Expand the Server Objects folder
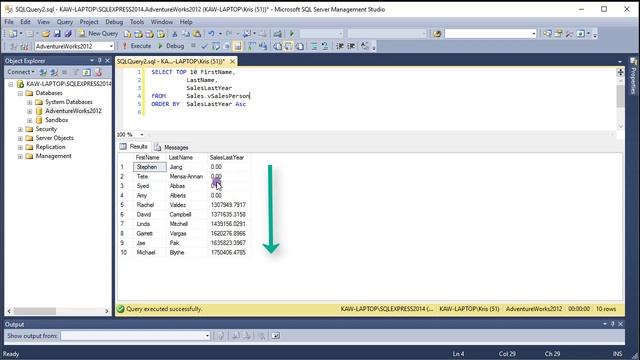 (20, 138)
